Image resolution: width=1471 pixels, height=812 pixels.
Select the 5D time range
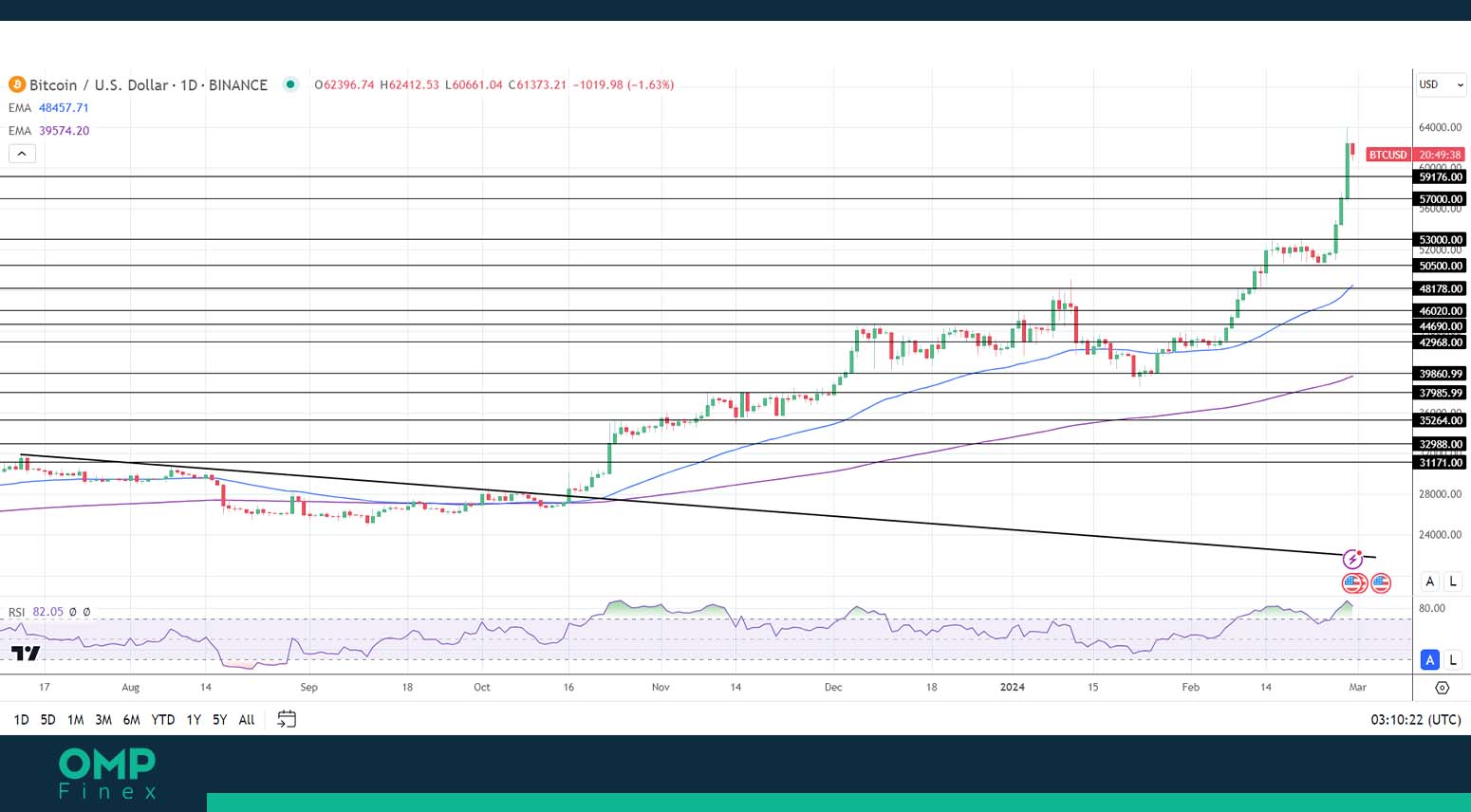point(47,720)
